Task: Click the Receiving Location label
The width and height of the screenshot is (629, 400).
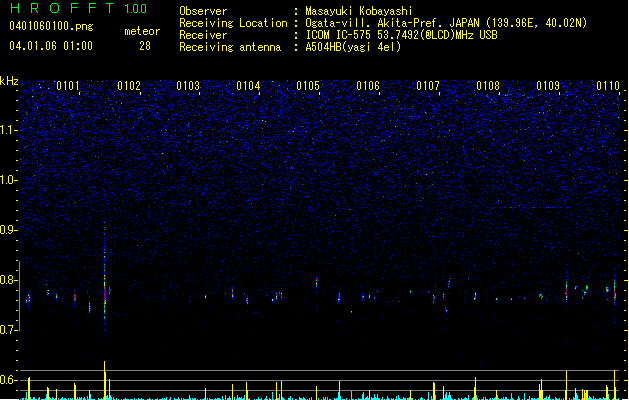Action: 233,23
